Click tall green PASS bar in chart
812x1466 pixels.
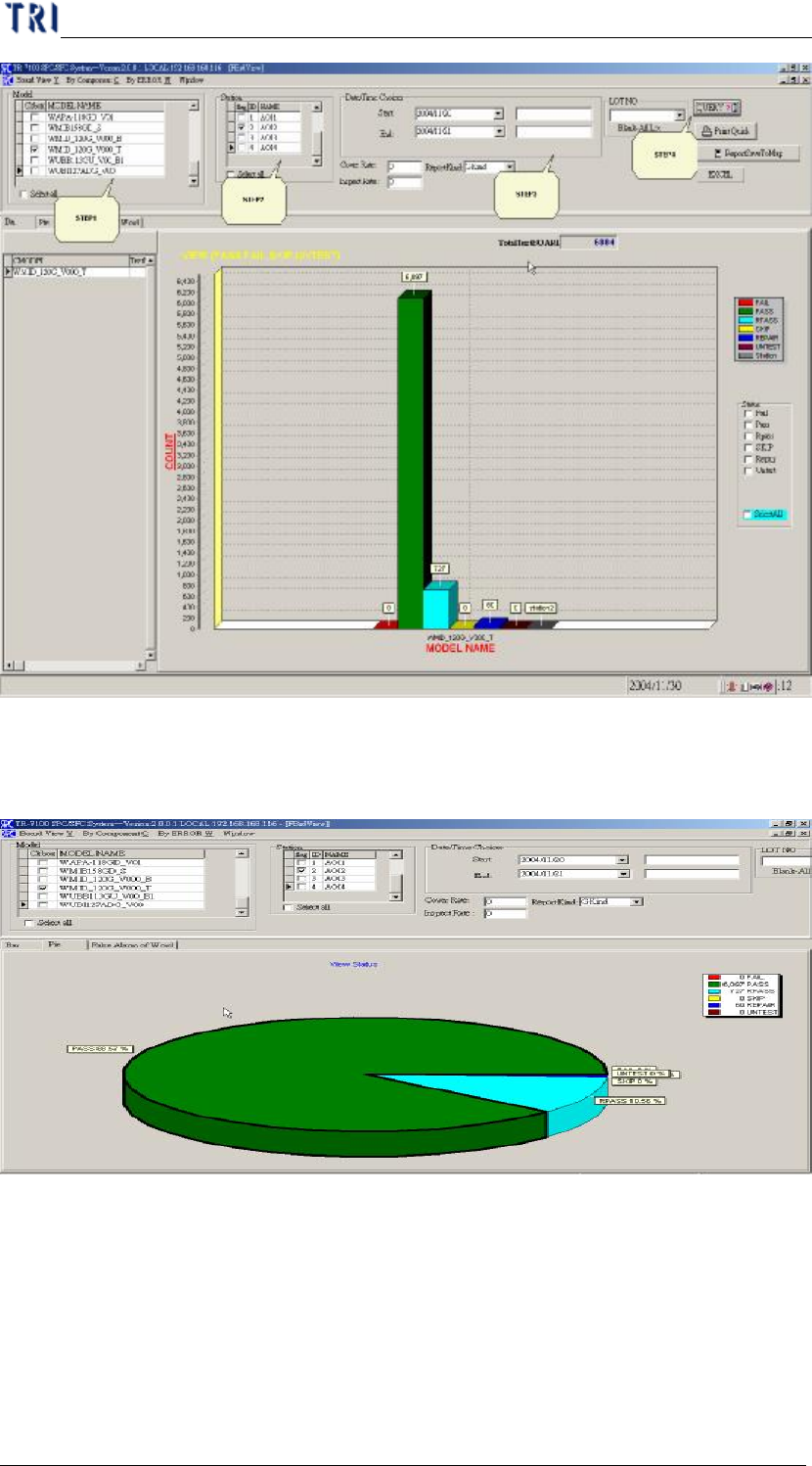click(414, 460)
